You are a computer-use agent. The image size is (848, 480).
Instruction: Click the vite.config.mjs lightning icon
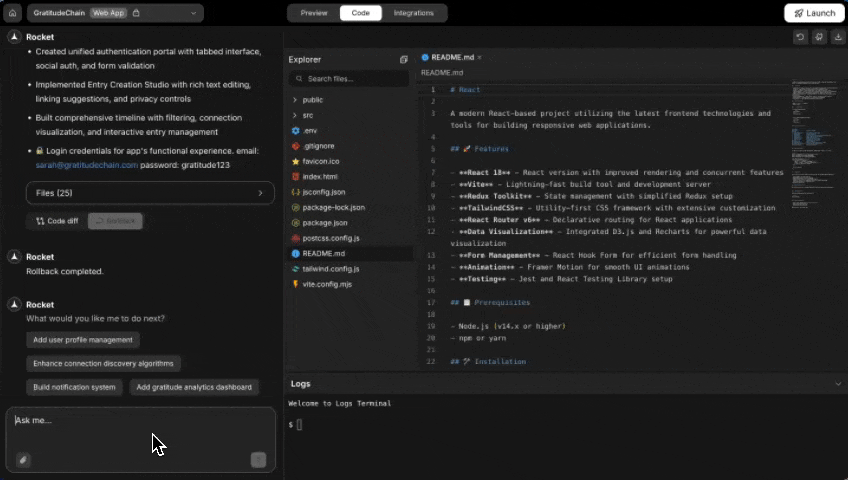tap(295, 284)
